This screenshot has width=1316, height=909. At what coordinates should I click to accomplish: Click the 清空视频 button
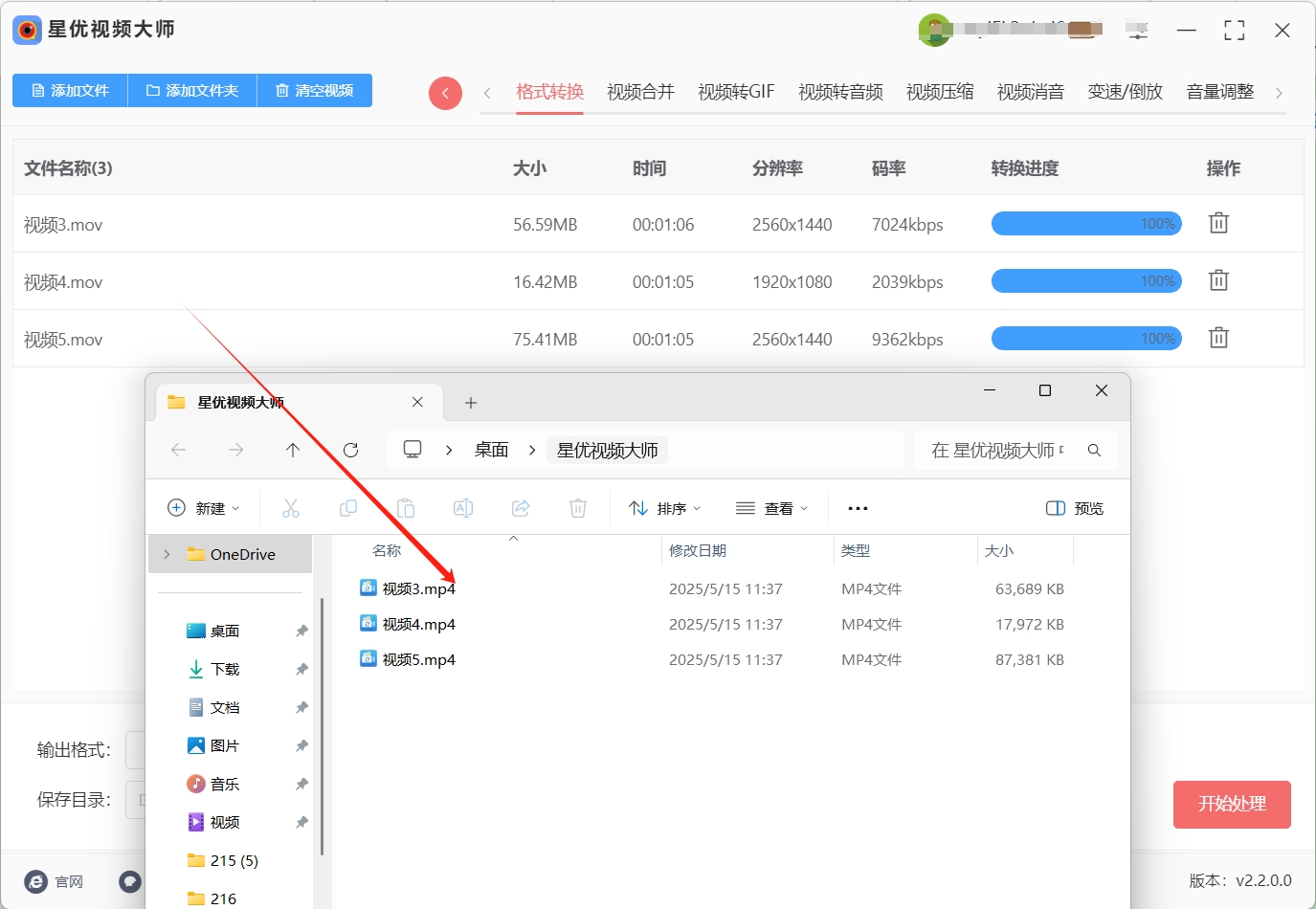[x=315, y=91]
